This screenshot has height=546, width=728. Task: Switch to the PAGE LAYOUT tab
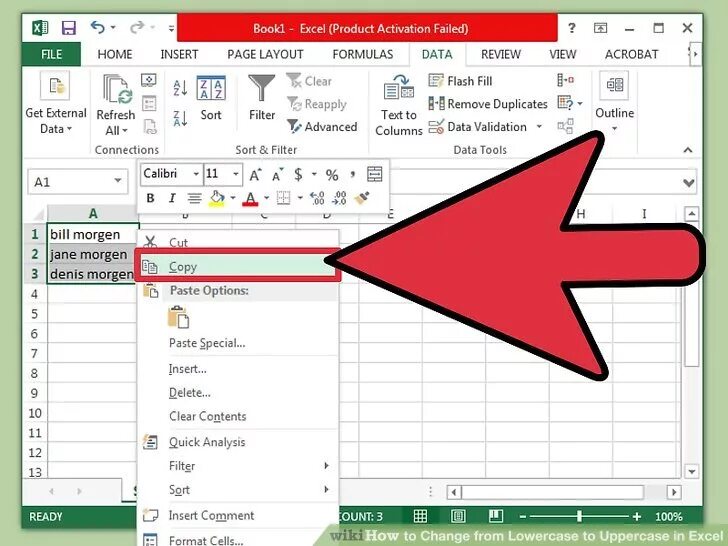pos(265,54)
